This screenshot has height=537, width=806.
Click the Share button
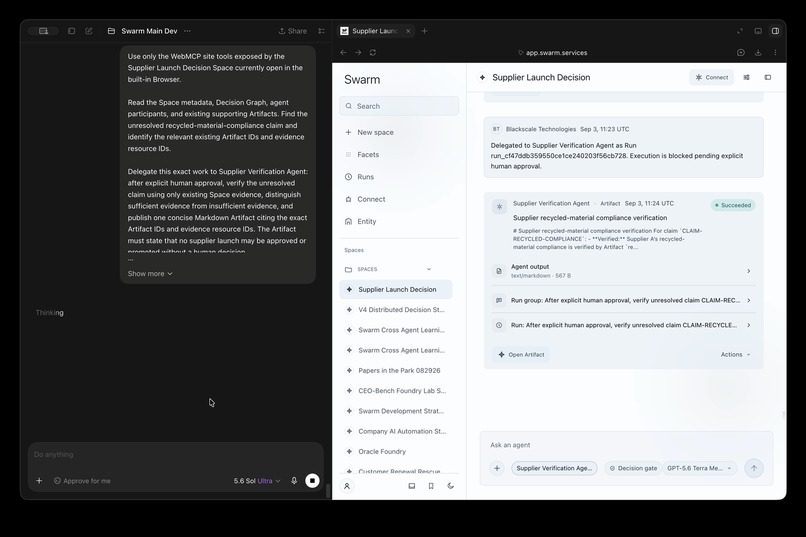pyautogui.click(x=292, y=31)
